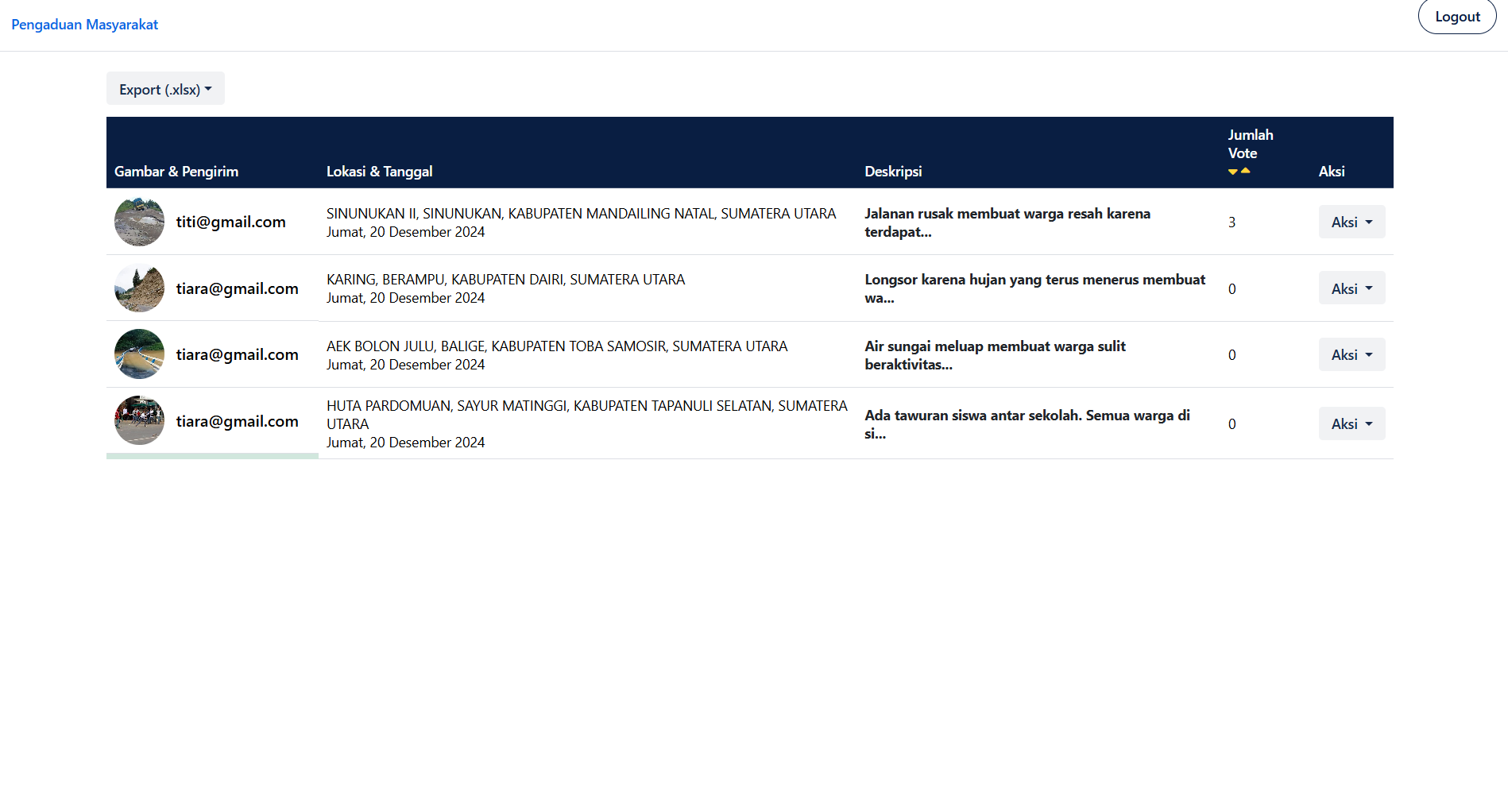View flooded river photo in Balige row

coord(139,354)
